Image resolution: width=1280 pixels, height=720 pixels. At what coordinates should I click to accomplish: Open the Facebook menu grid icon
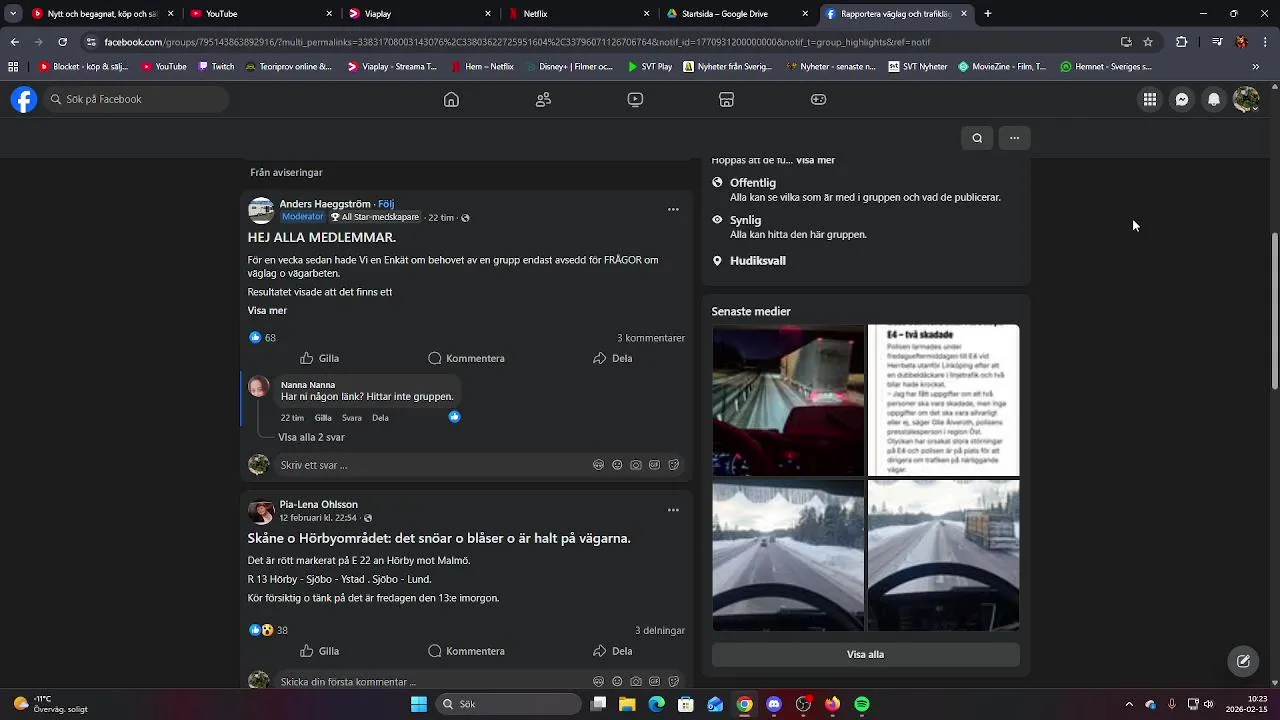(1150, 99)
